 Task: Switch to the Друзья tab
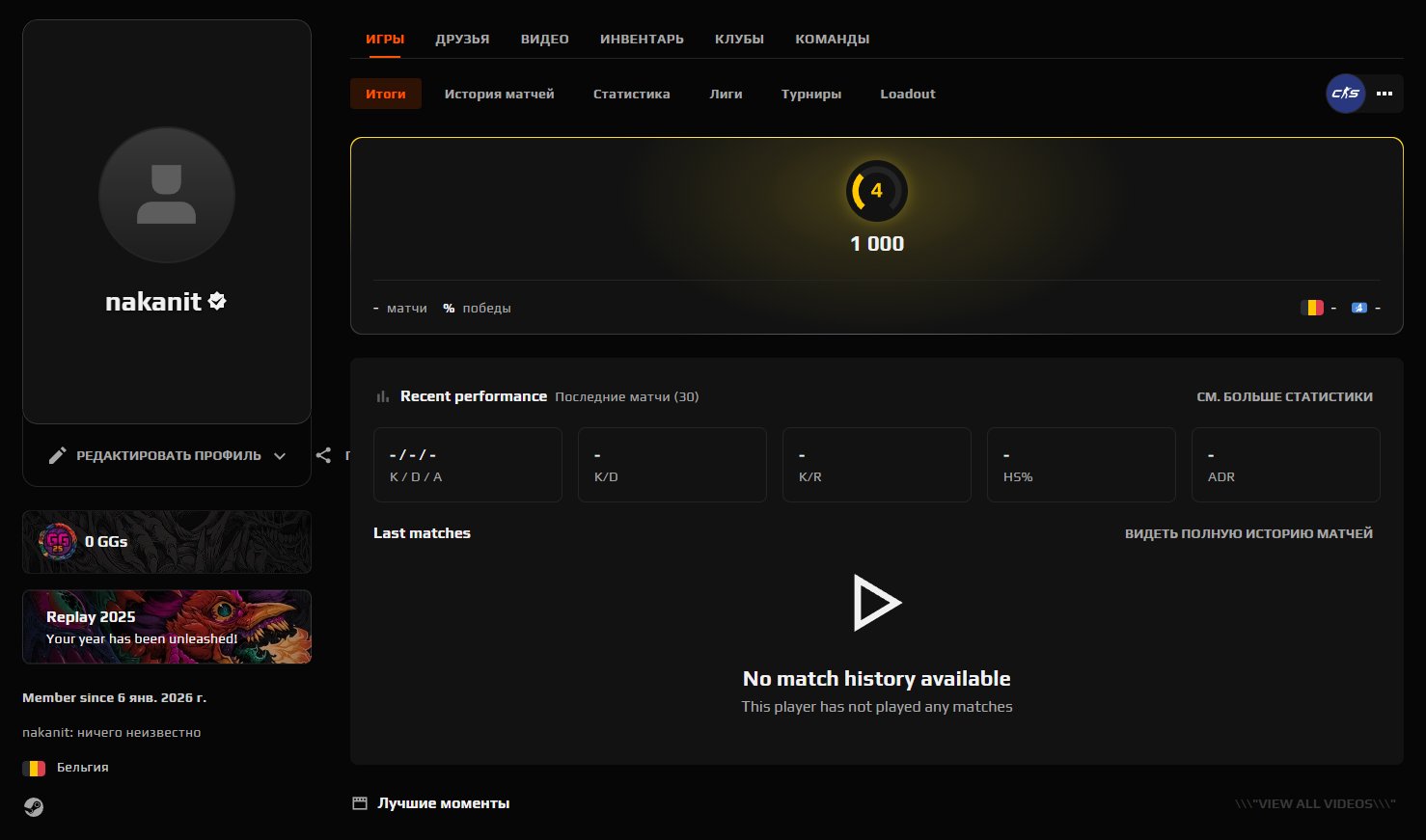point(462,40)
